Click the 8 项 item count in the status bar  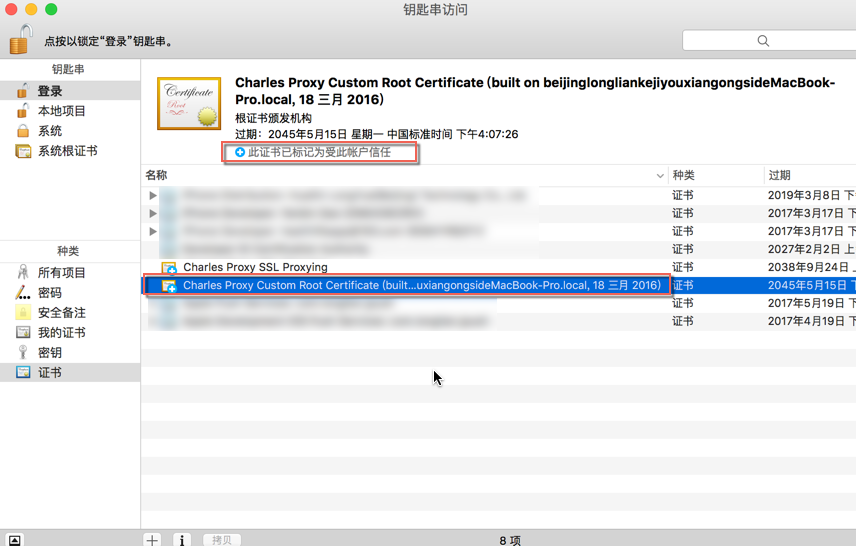(510, 540)
